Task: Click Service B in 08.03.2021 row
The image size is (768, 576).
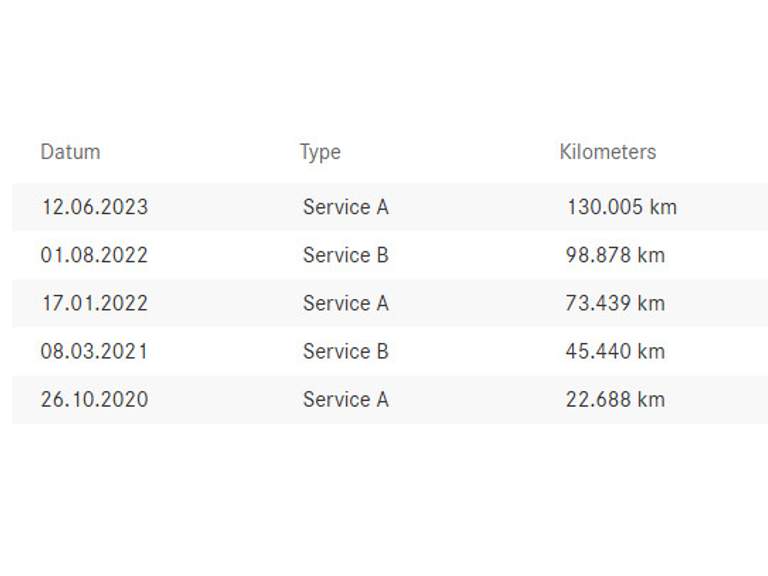Action: click(x=345, y=351)
